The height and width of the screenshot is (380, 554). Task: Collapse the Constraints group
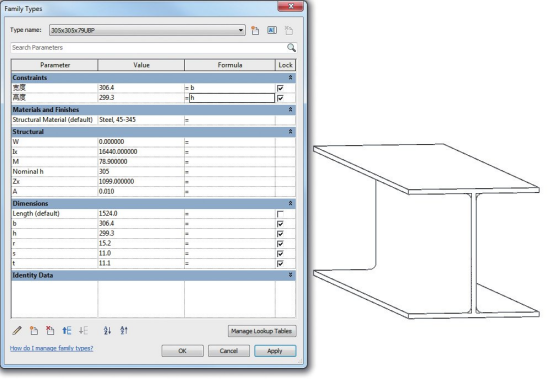tap(290, 77)
